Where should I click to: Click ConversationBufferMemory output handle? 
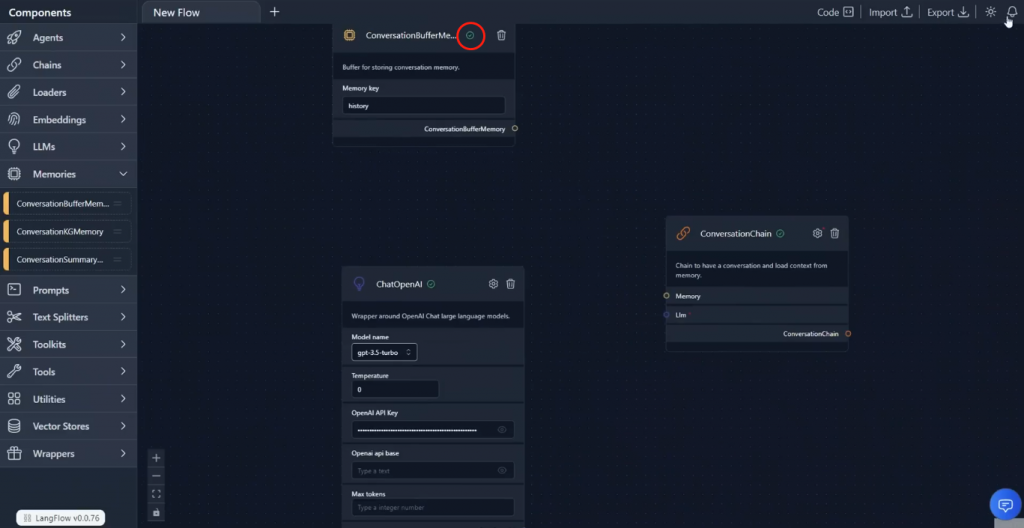click(515, 129)
